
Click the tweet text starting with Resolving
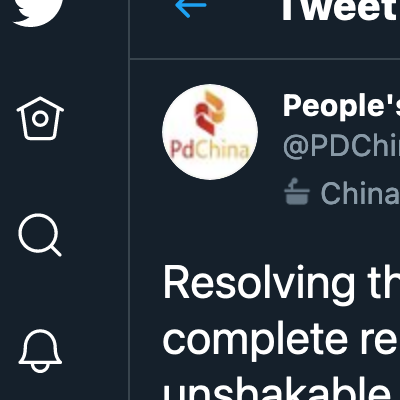[x=281, y=283]
